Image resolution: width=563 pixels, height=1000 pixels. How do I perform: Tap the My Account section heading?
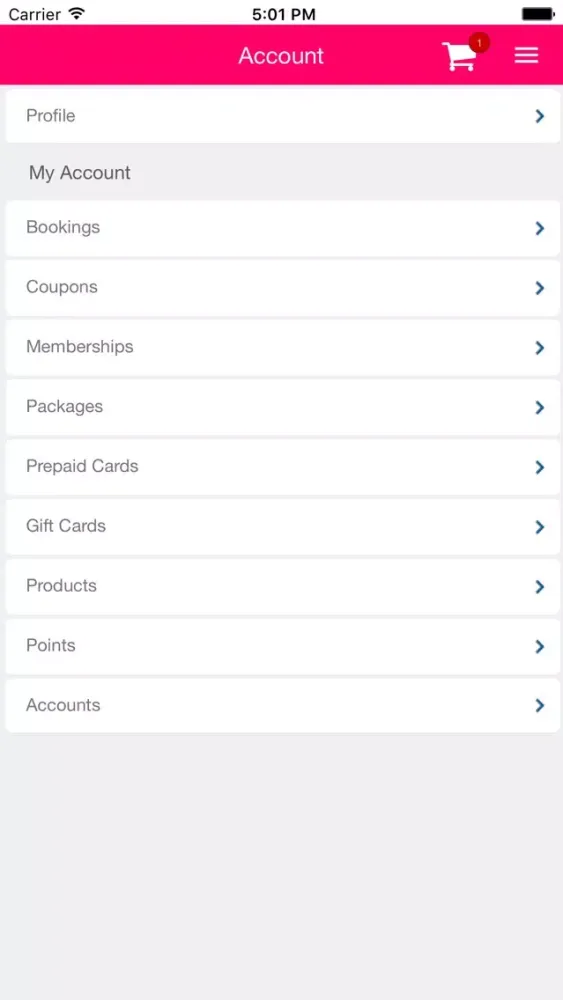coord(80,173)
